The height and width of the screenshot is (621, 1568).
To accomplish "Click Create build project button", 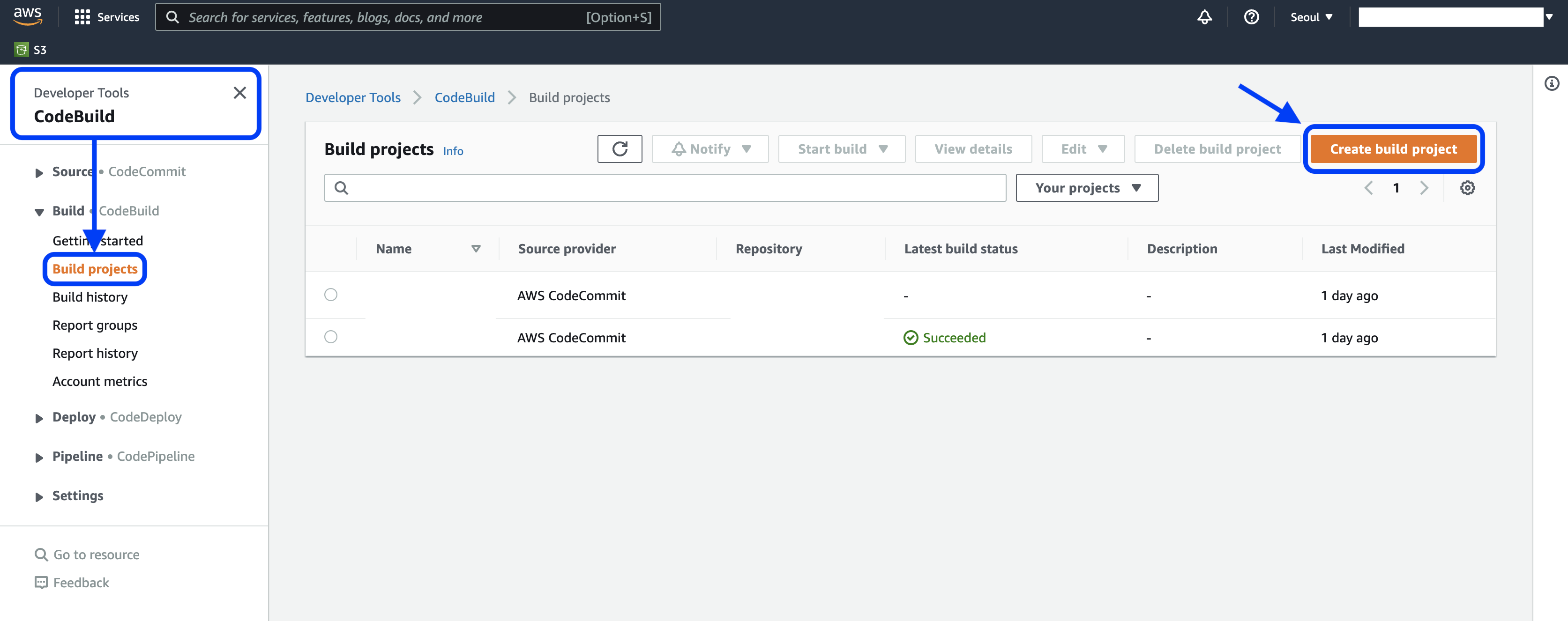I will coord(1393,149).
